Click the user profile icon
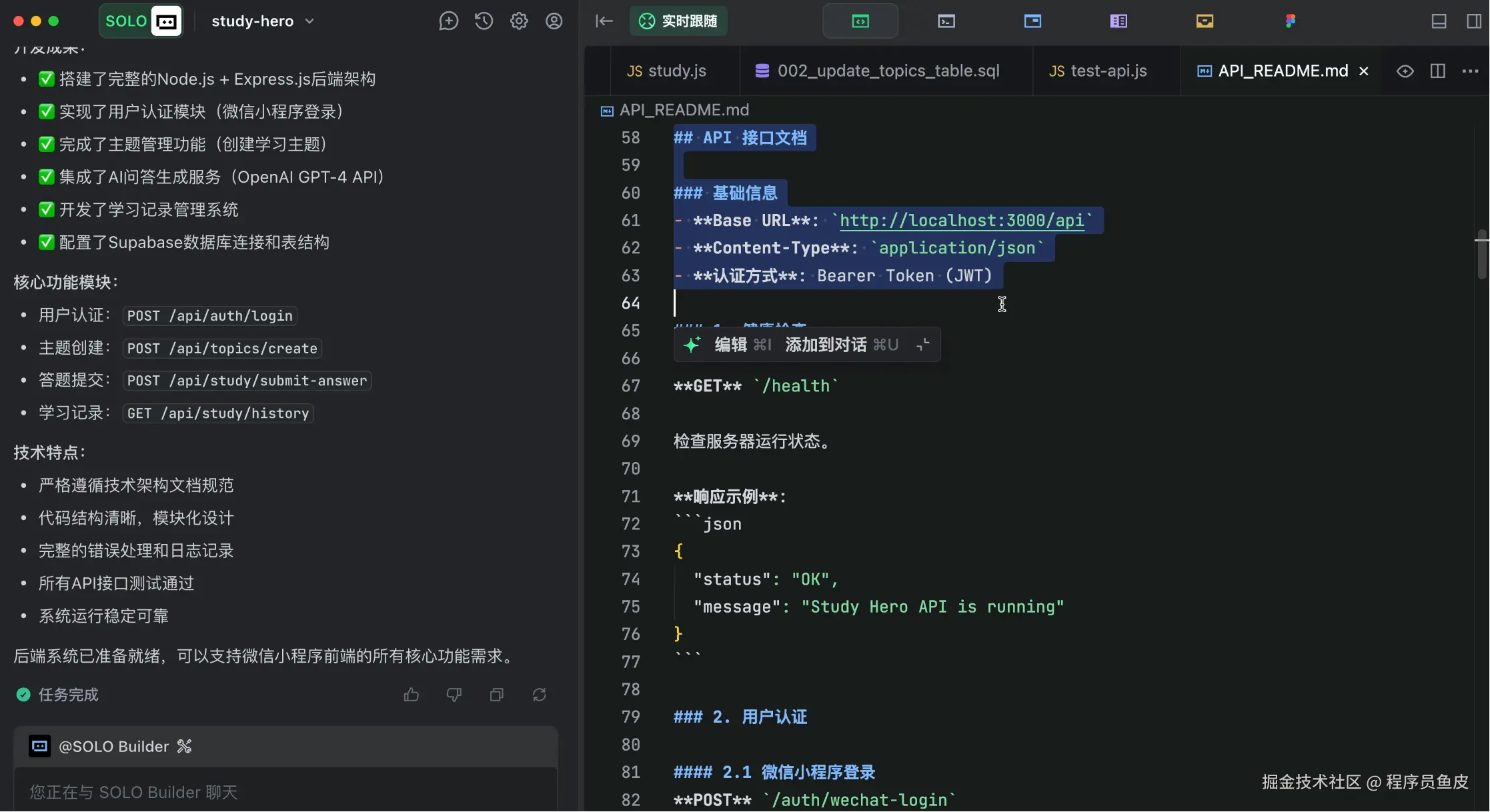The width and height of the screenshot is (1490, 812). tap(554, 21)
